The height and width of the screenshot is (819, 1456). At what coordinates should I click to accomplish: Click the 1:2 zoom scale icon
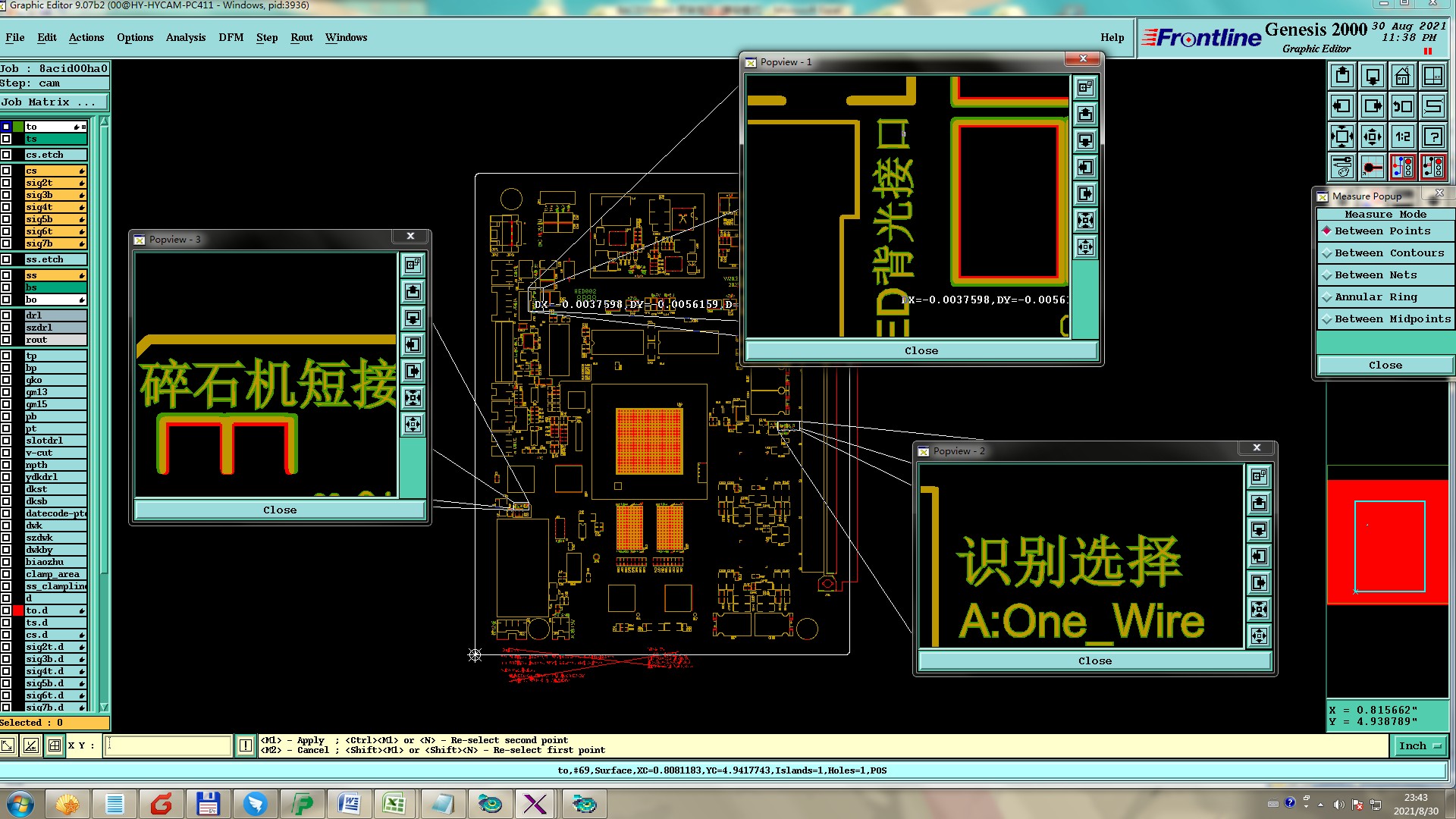click(x=1402, y=136)
